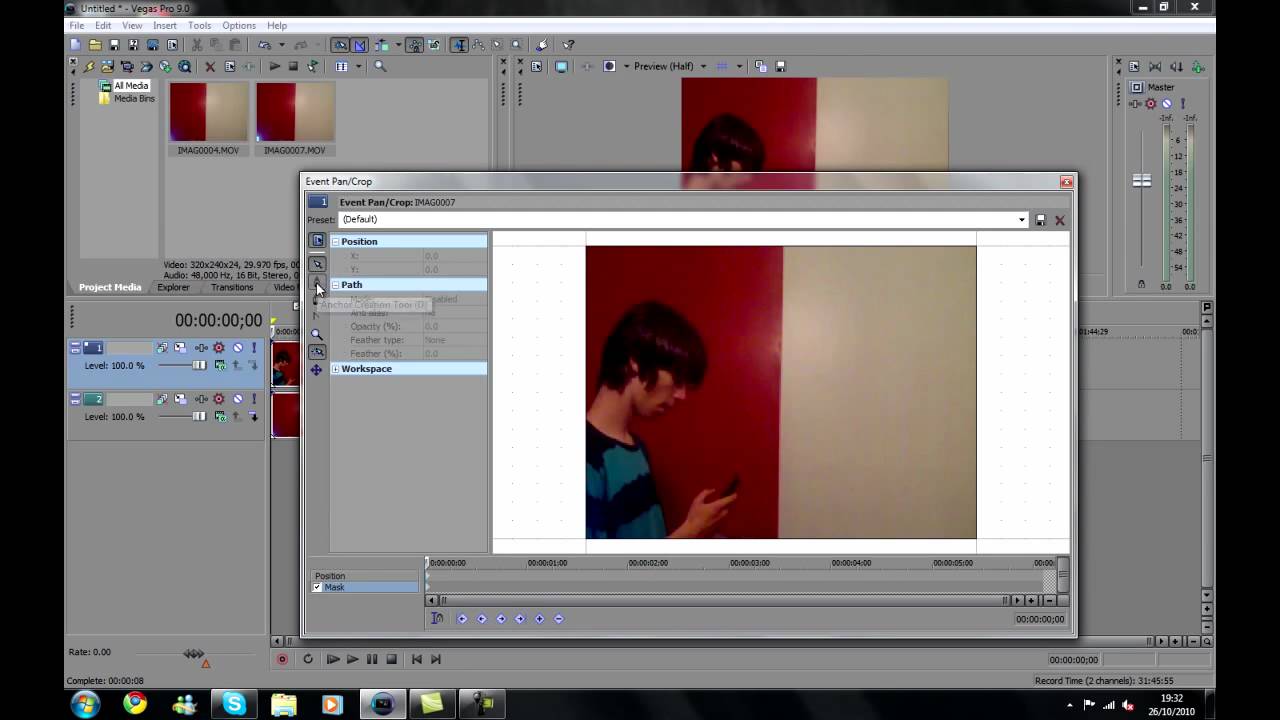Collapse the Path section in Pan/Crop
The image size is (1280, 720).
(x=335, y=285)
